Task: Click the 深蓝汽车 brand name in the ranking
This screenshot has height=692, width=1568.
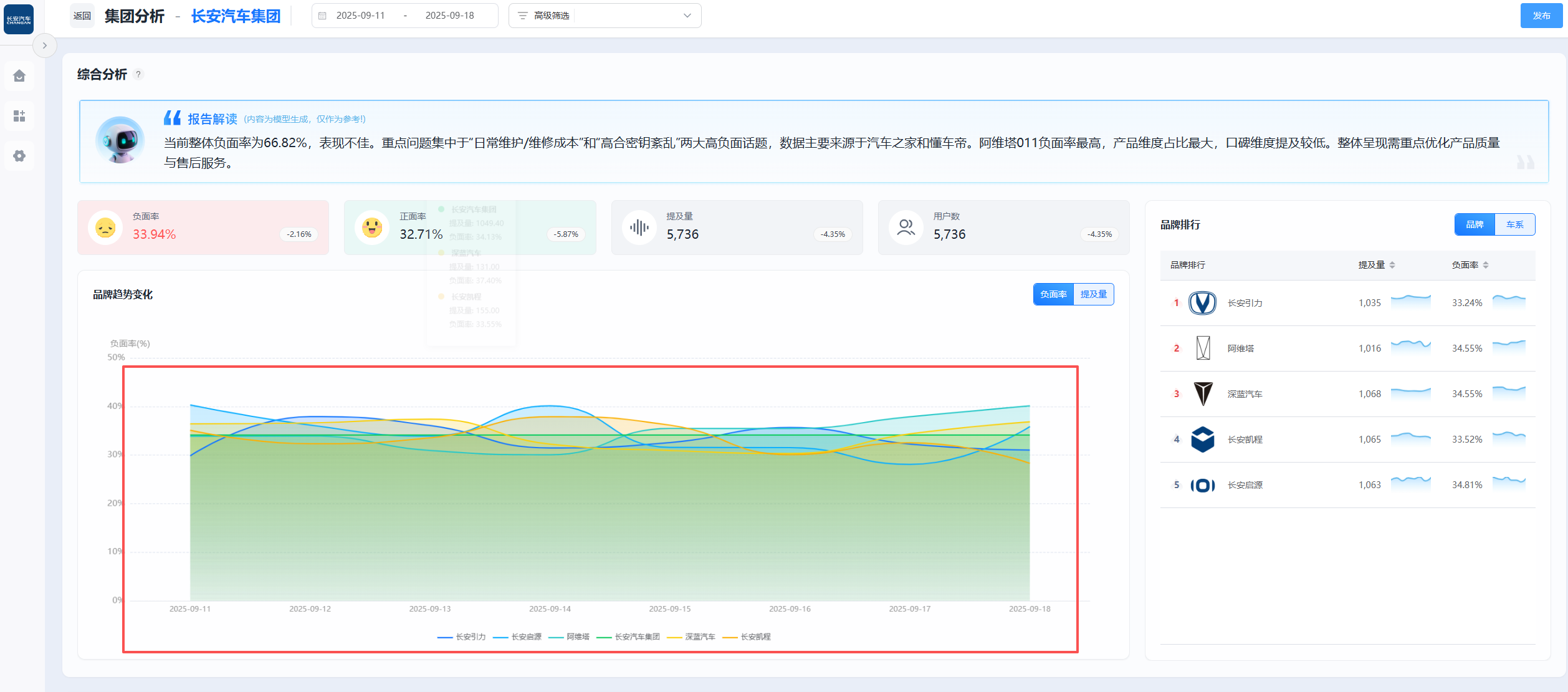Action: [x=1245, y=394]
